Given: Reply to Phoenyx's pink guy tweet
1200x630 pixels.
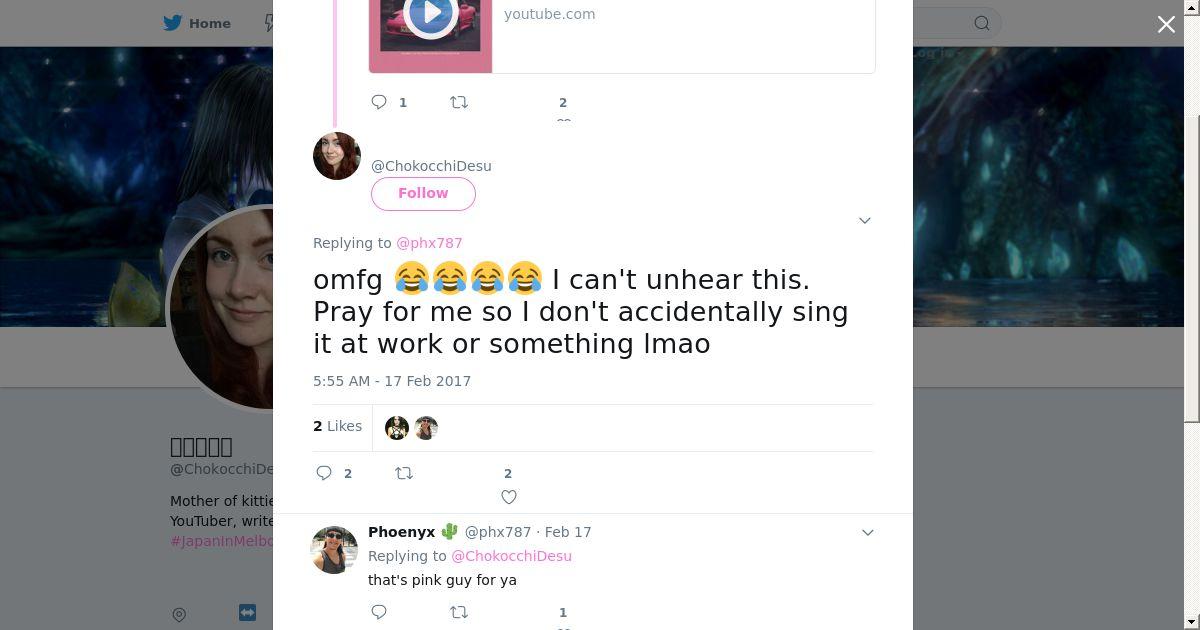Looking at the screenshot, I should coord(379,612).
